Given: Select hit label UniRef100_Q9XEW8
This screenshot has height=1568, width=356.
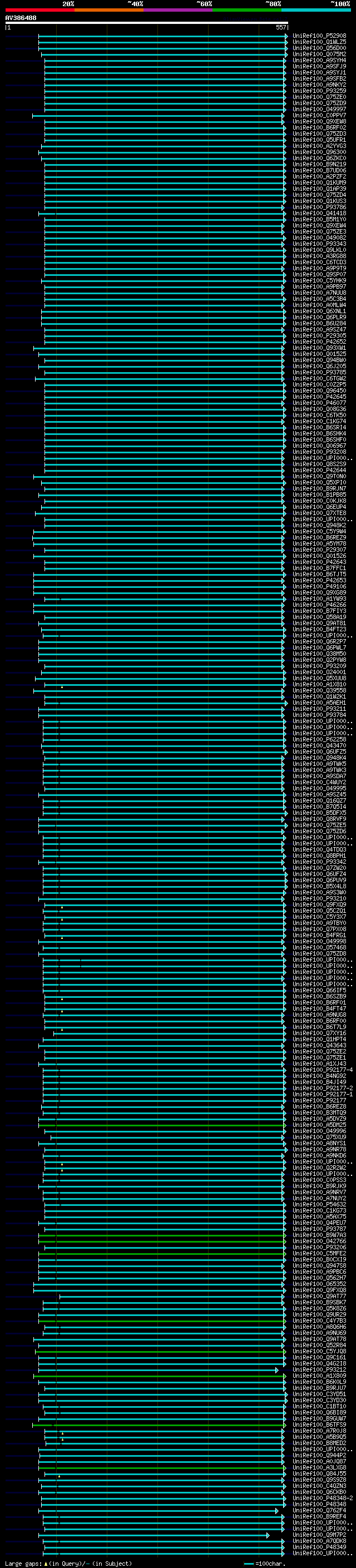Looking at the screenshot, I should pos(319,122).
